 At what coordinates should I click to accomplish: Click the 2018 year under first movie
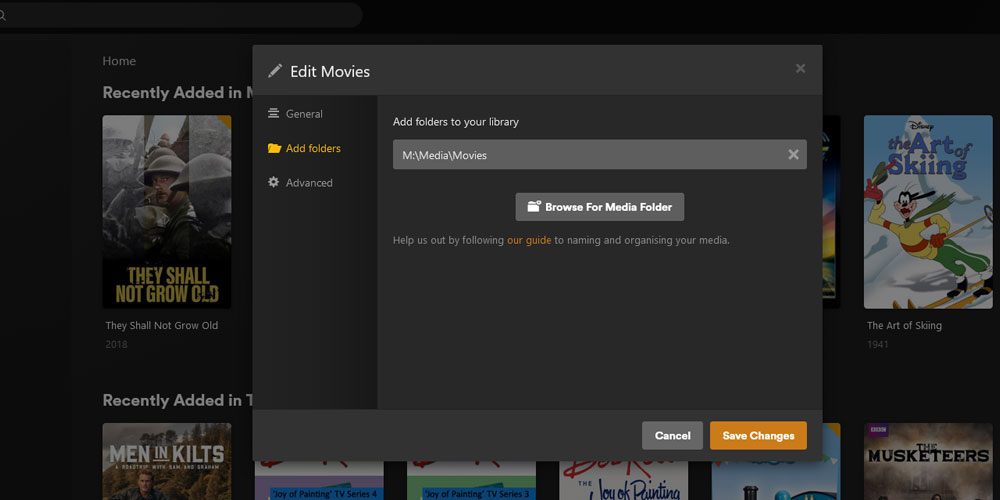click(x=117, y=344)
